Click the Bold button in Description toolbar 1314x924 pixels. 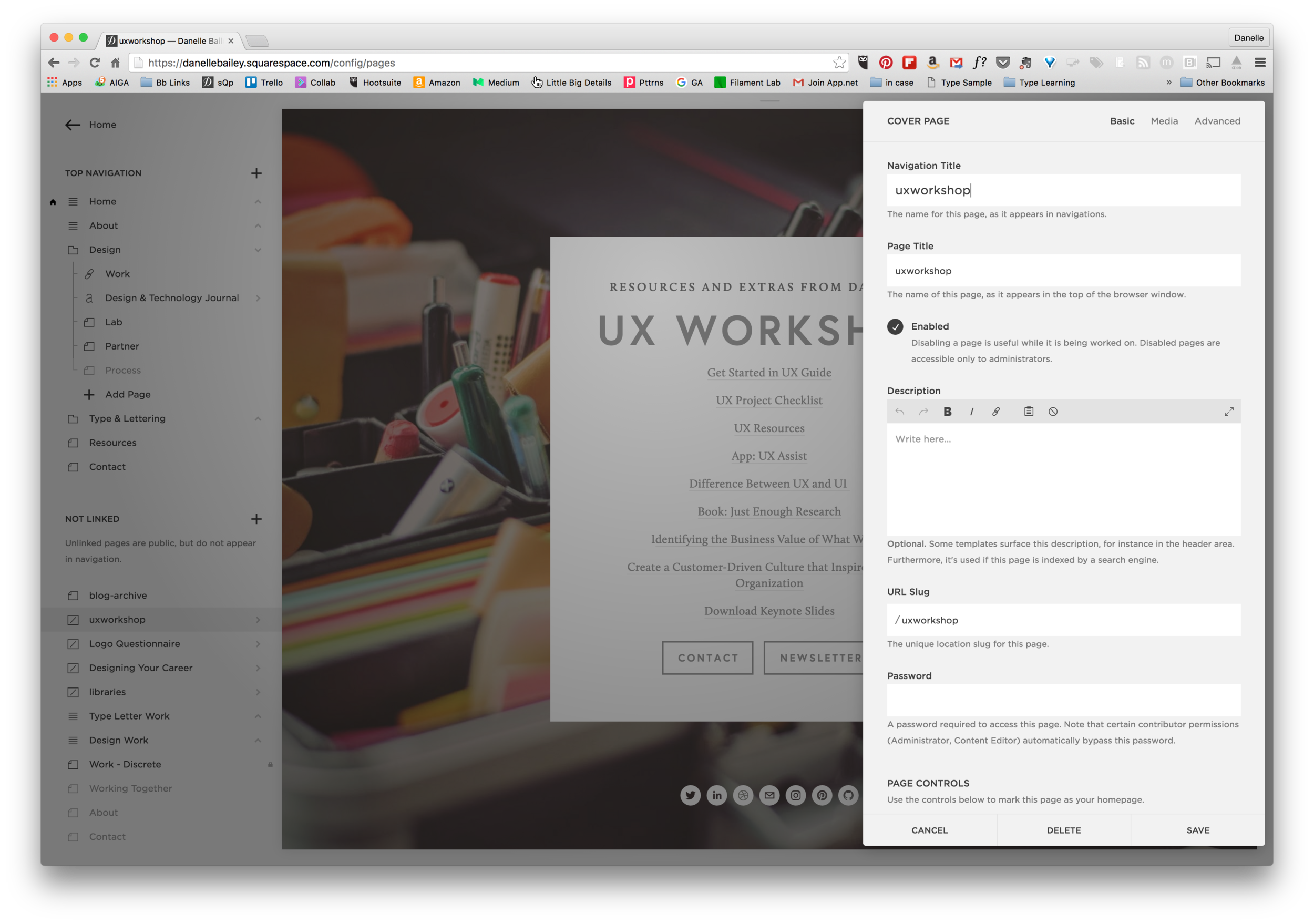(947, 412)
